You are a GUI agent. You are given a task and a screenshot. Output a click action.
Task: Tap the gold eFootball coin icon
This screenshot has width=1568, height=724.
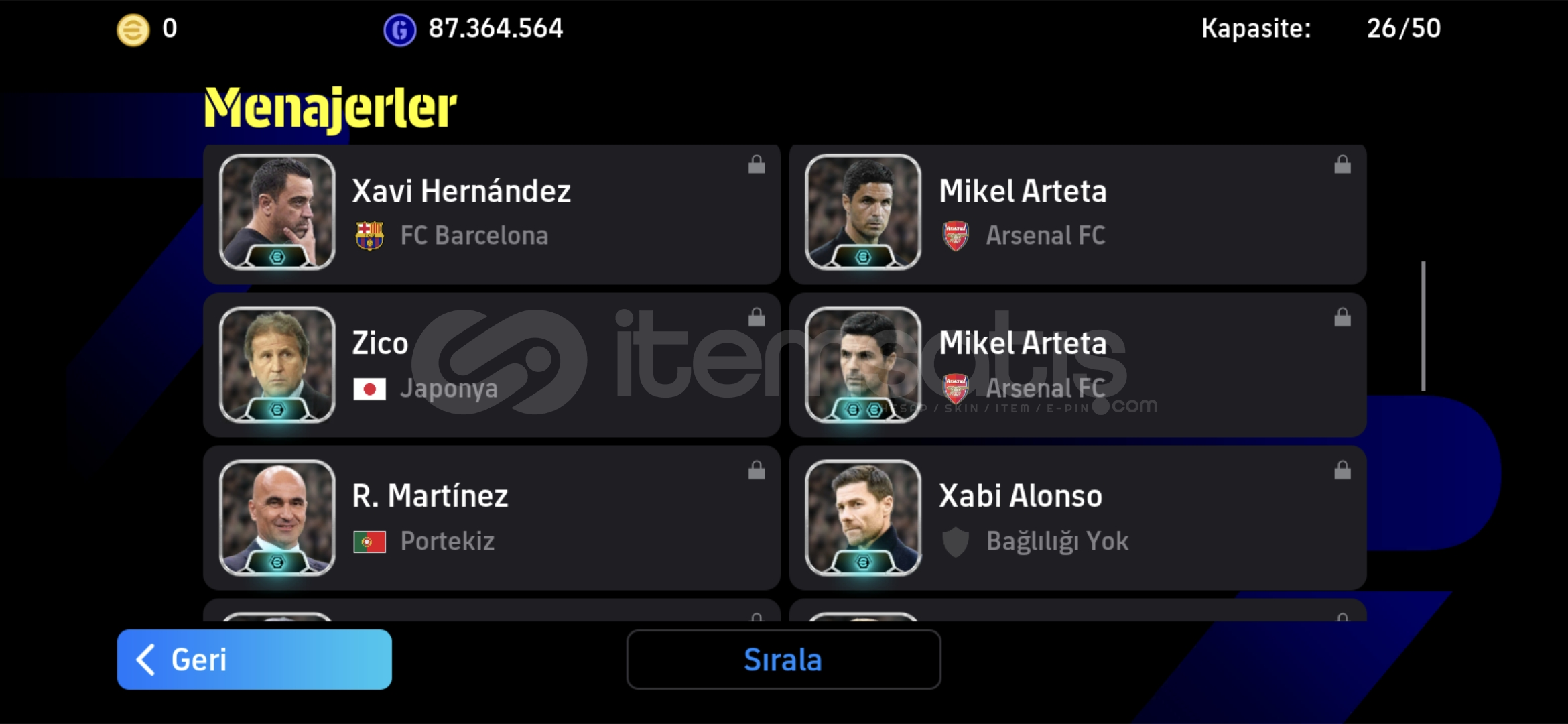pos(133,30)
